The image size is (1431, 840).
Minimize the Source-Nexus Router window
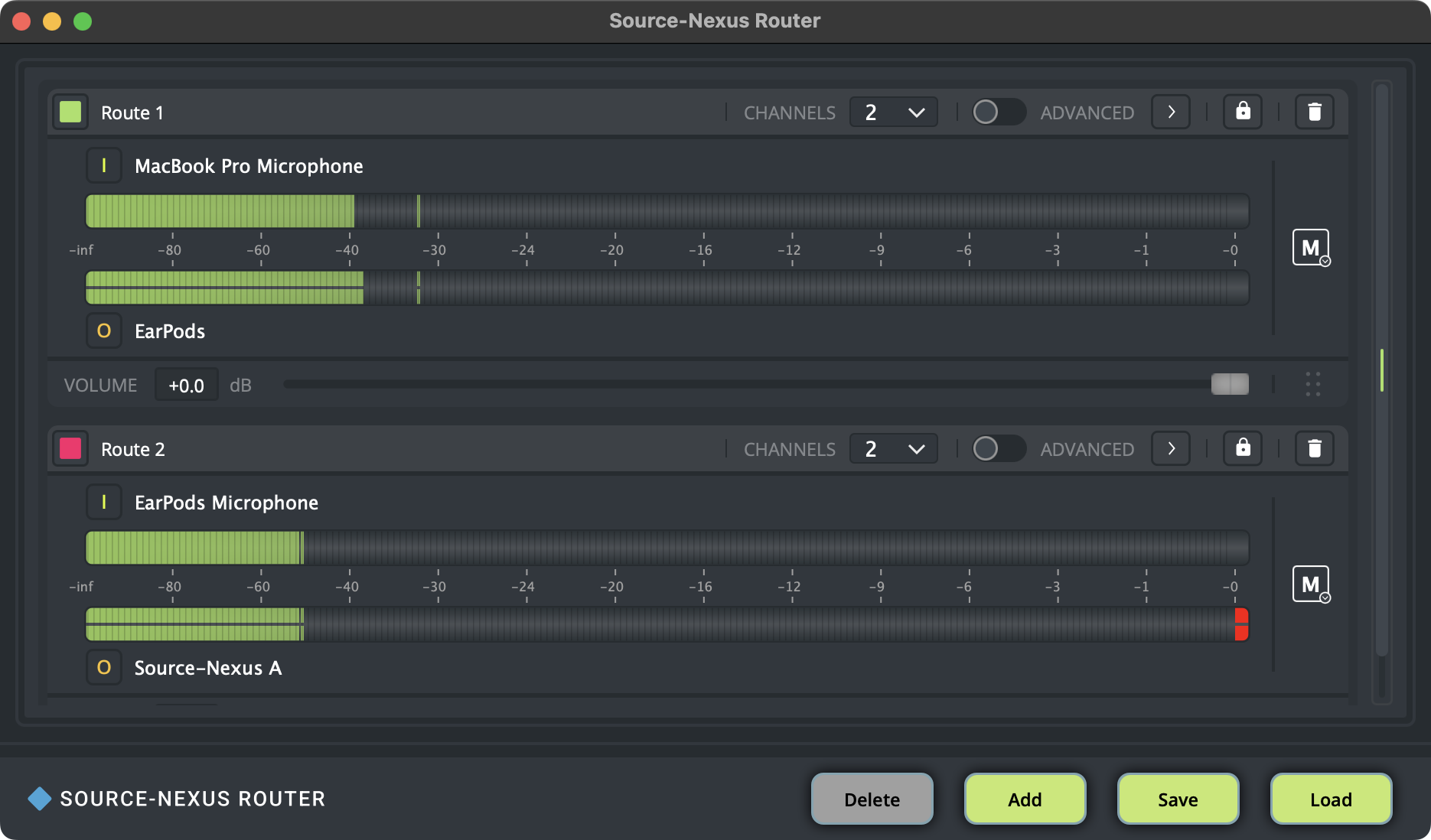tap(52, 21)
